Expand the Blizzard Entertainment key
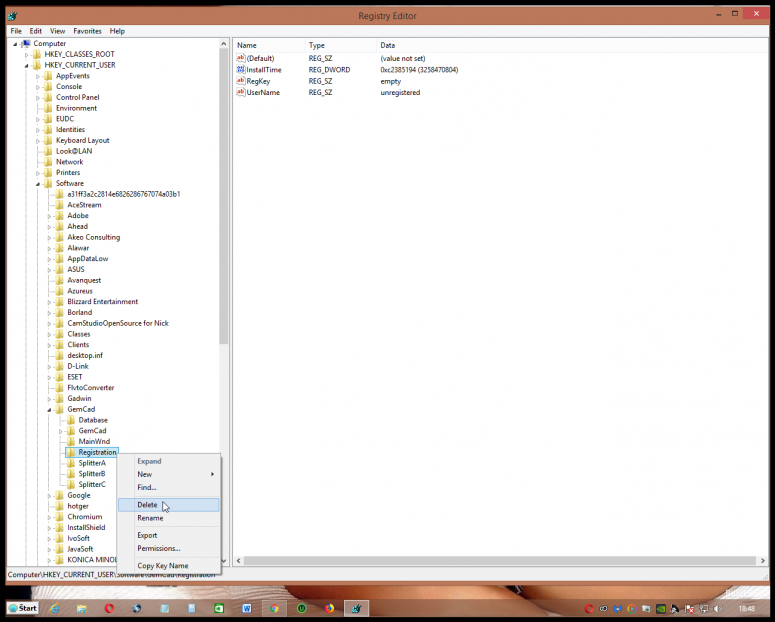The width and height of the screenshot is (775, 622). (x=49, y=302)
